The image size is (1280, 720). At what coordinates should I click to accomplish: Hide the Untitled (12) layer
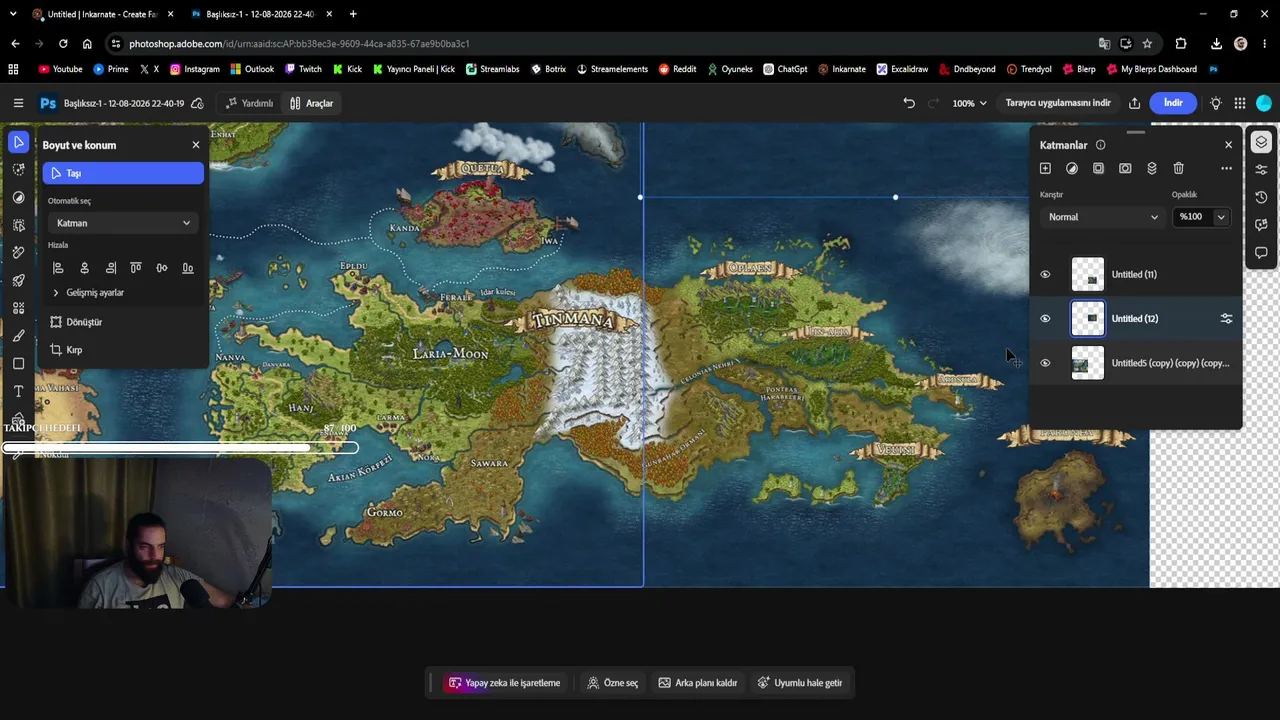click(1045, 319)
